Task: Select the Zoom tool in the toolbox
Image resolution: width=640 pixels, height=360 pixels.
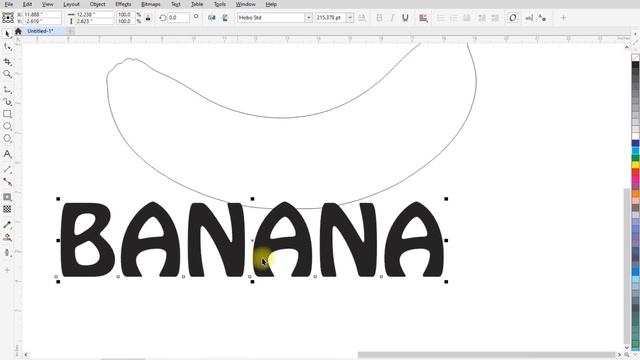Action: 7,74
